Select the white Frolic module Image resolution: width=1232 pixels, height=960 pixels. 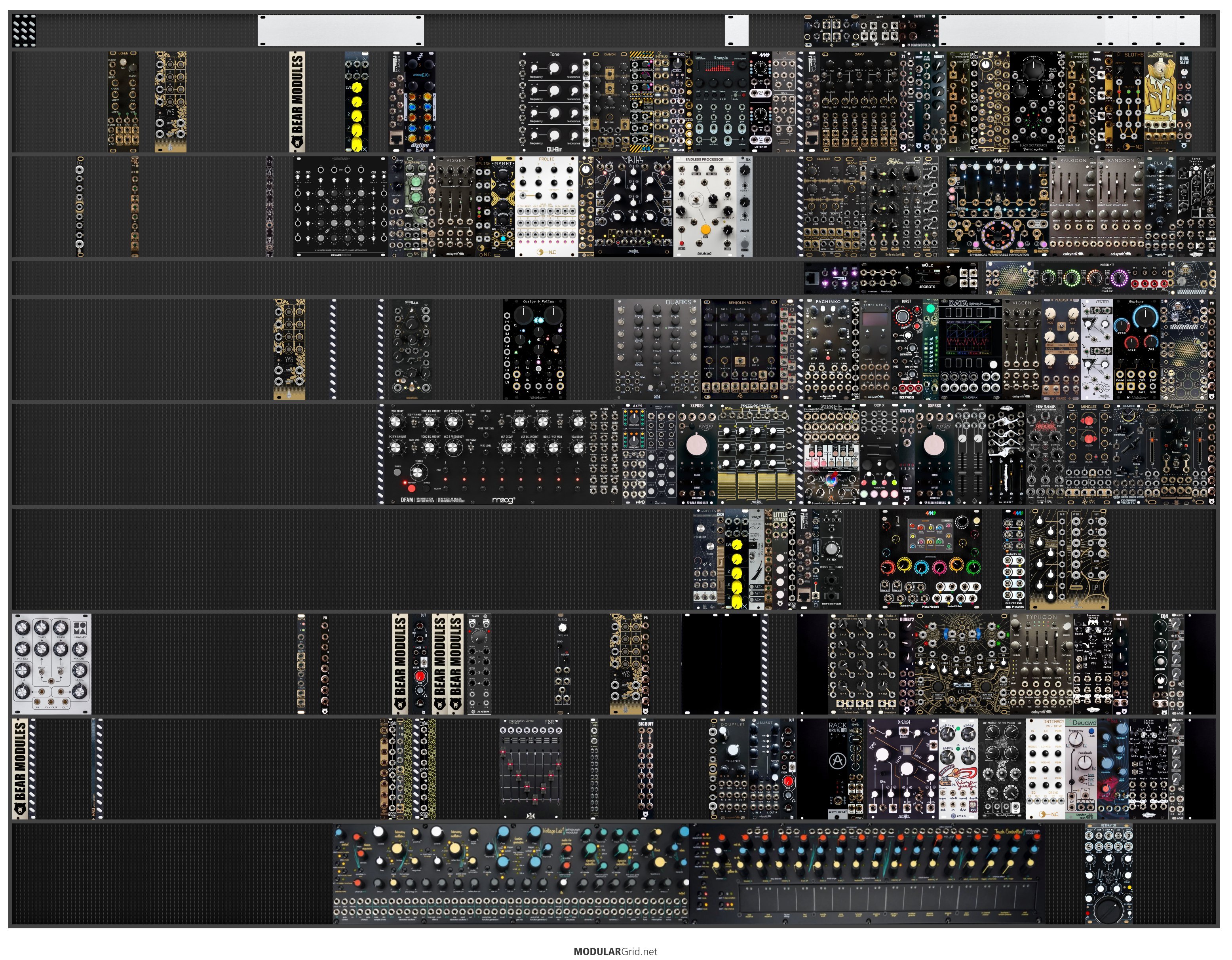tap(547, 206)
